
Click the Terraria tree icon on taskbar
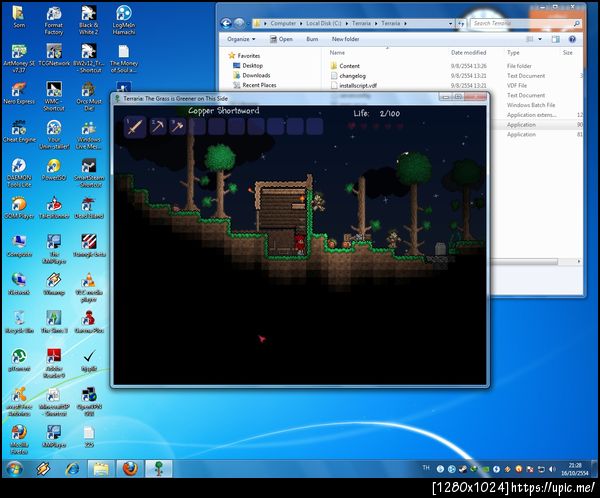pyautogui.click(x=158, y=469)
